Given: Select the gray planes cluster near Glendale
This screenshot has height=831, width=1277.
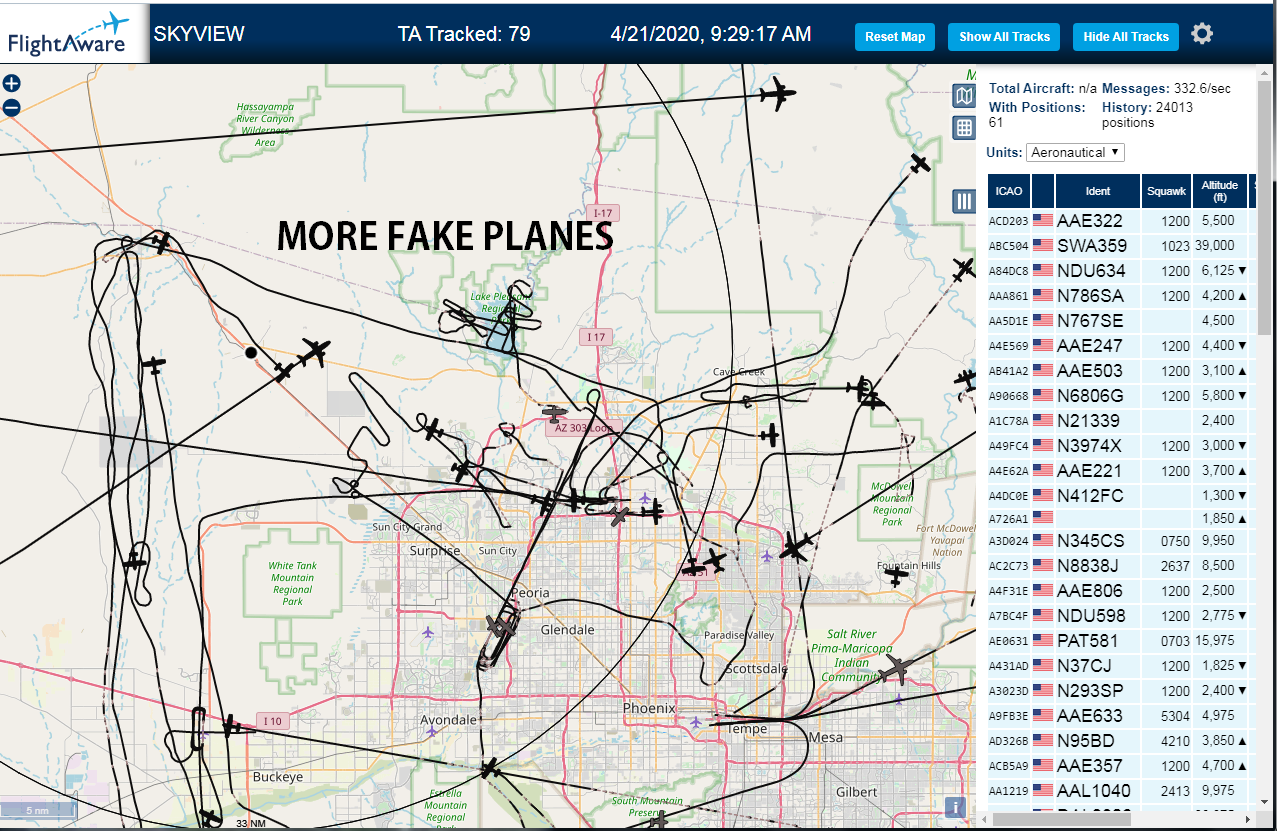Looking at the screenshot, I should click(500, 627).
